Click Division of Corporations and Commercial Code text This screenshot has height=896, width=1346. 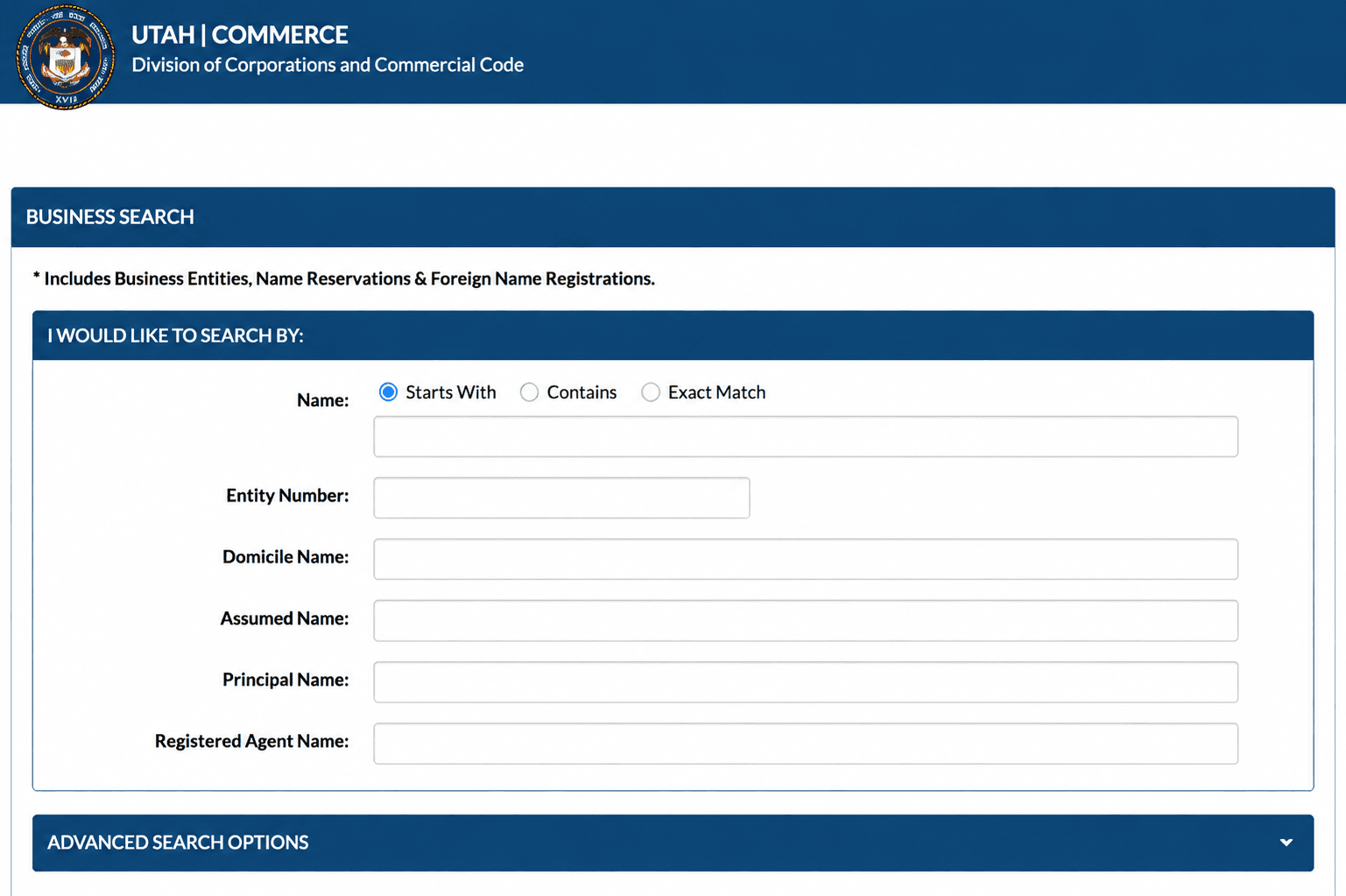click(x=328, y=65)
